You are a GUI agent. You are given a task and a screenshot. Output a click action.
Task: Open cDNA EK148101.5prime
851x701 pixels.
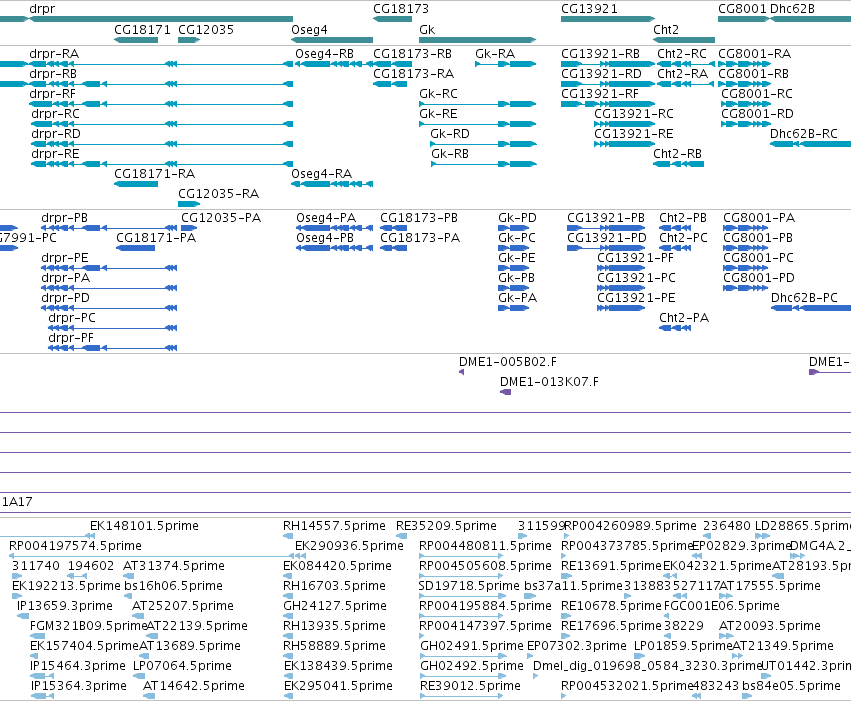coord(47,536)
